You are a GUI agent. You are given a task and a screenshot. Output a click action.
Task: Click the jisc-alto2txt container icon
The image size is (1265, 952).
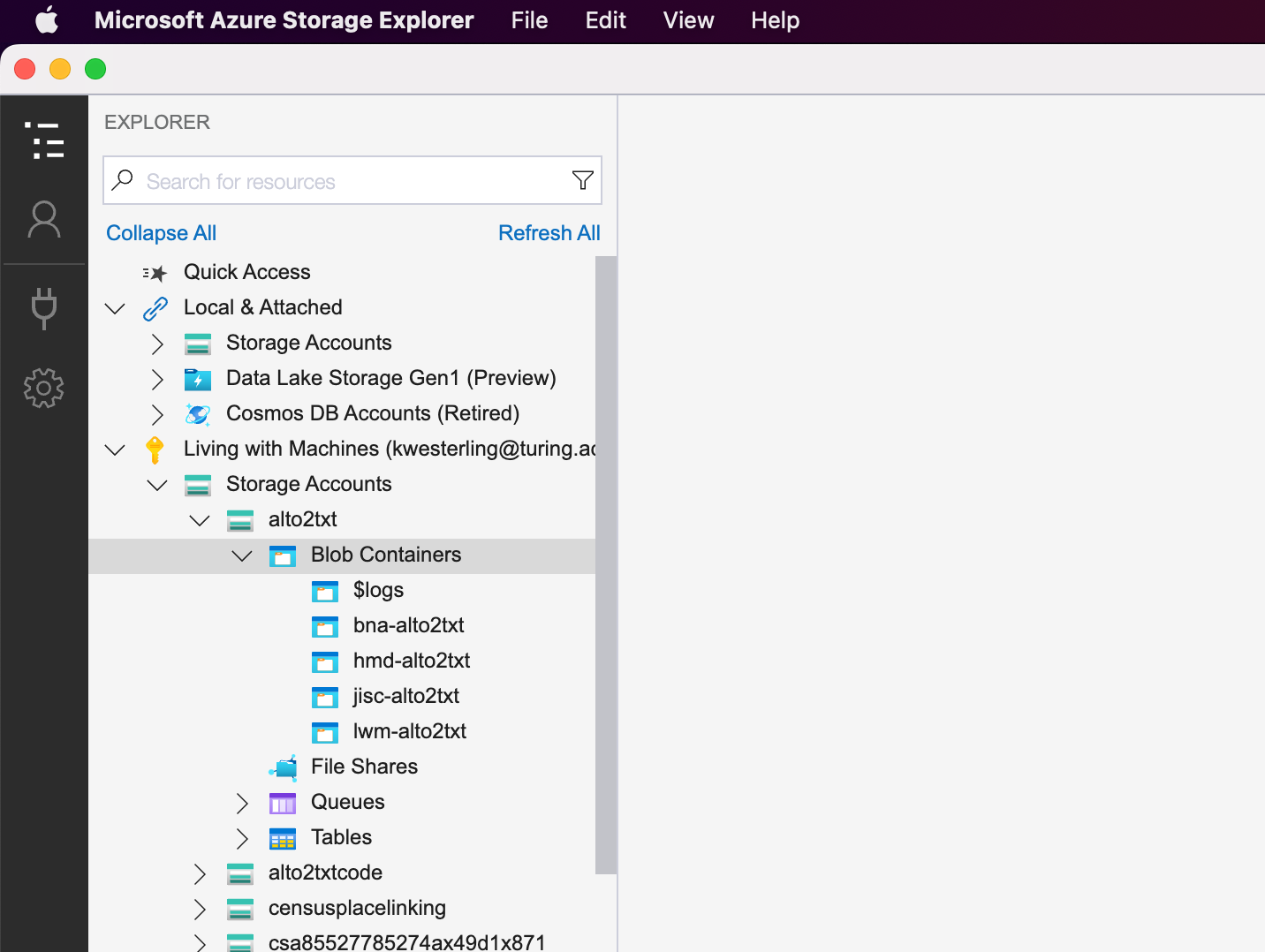coord(325,697)
